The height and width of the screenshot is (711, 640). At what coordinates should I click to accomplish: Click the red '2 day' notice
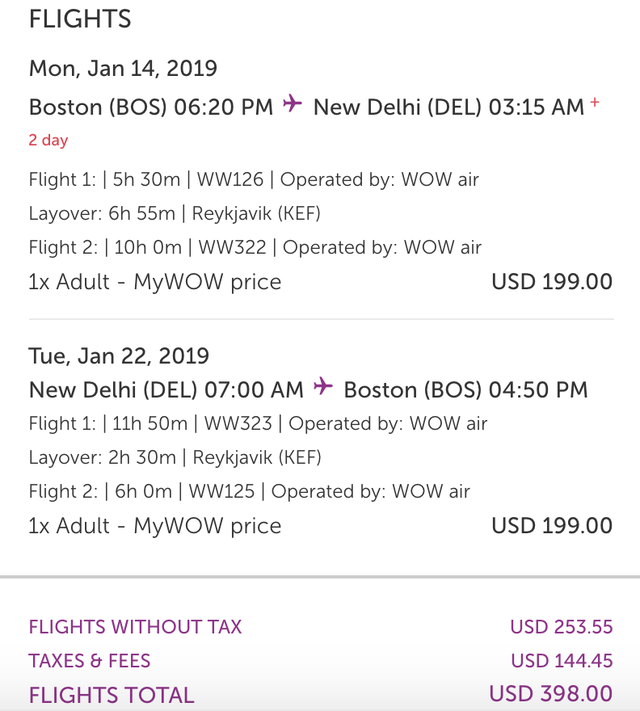48,140
